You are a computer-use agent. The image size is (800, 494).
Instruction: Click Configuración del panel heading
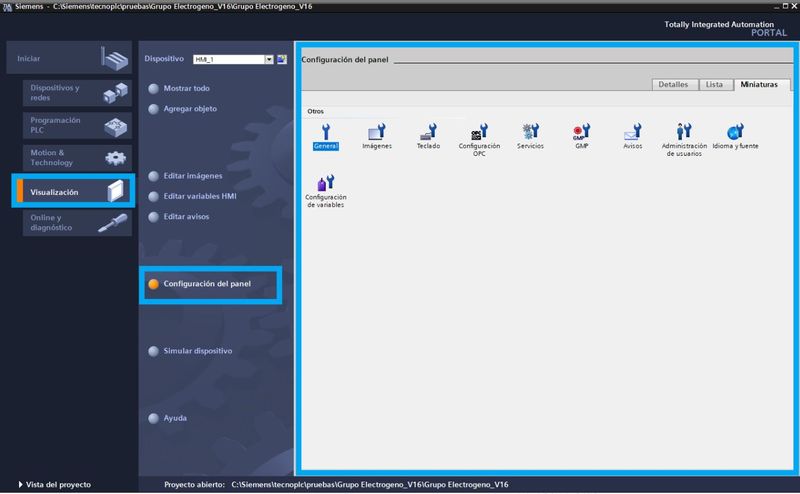(345, 60)
